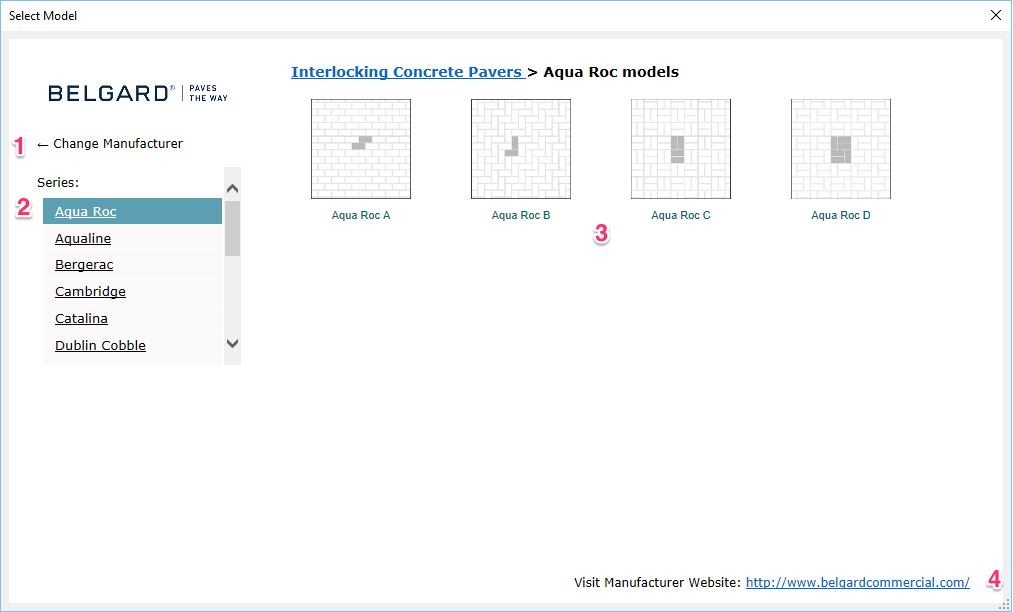Click the series list scrollbar thumb

pyautogui.click(x=233, y=228)
